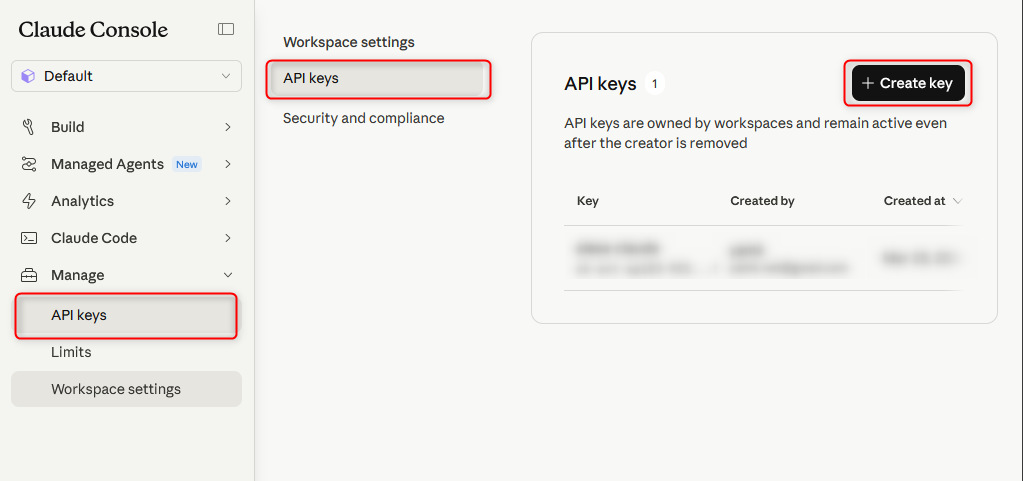
Task: Select the API keys settings tab
Action: (x=378, y=79)
